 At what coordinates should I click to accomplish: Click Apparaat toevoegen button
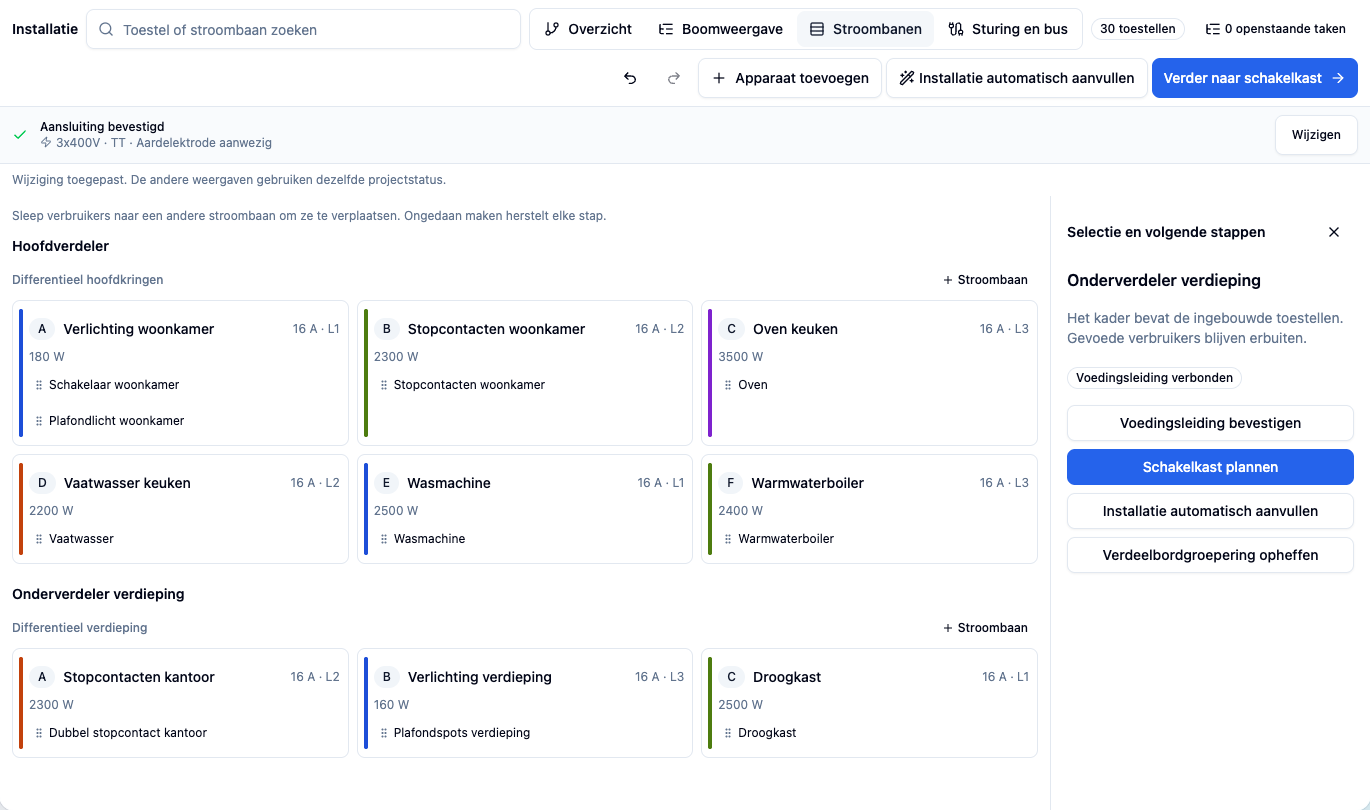[x=790, y=78]
